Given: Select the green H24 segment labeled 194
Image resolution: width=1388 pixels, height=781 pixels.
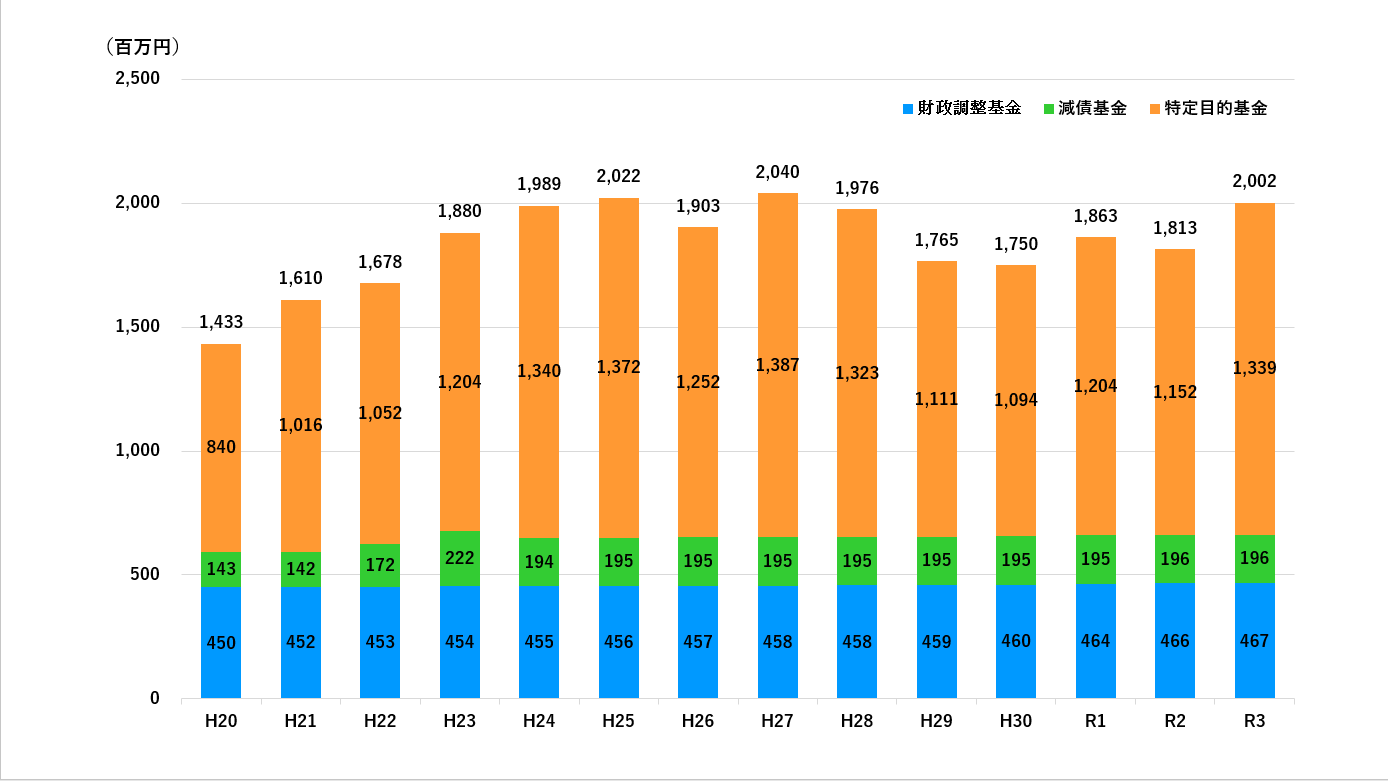Looking at the screenshot, I should click(x=539, y=562).
